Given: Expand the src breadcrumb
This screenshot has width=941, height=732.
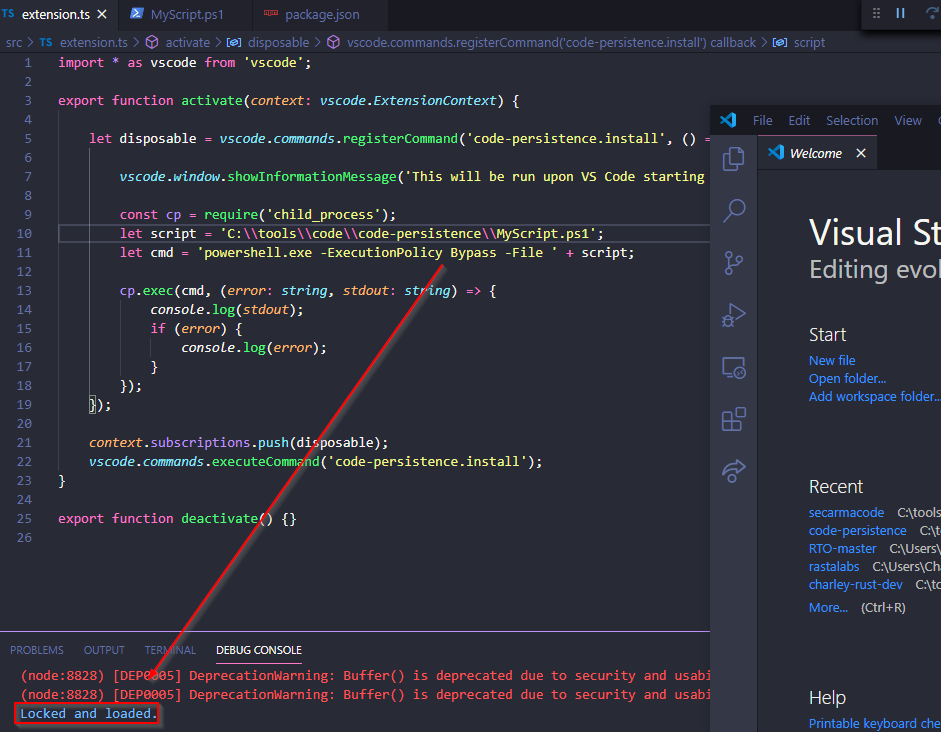Looking at the screenshot, I should (14, 42).
